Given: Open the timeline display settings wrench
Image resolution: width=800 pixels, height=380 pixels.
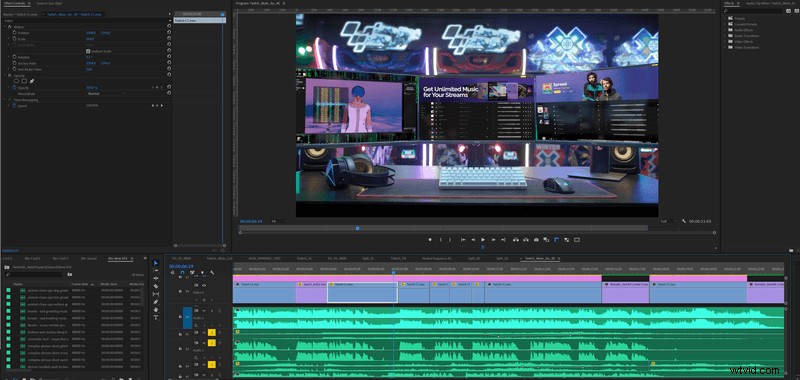Looking at the screenshot, I should [x=212, y=272].
